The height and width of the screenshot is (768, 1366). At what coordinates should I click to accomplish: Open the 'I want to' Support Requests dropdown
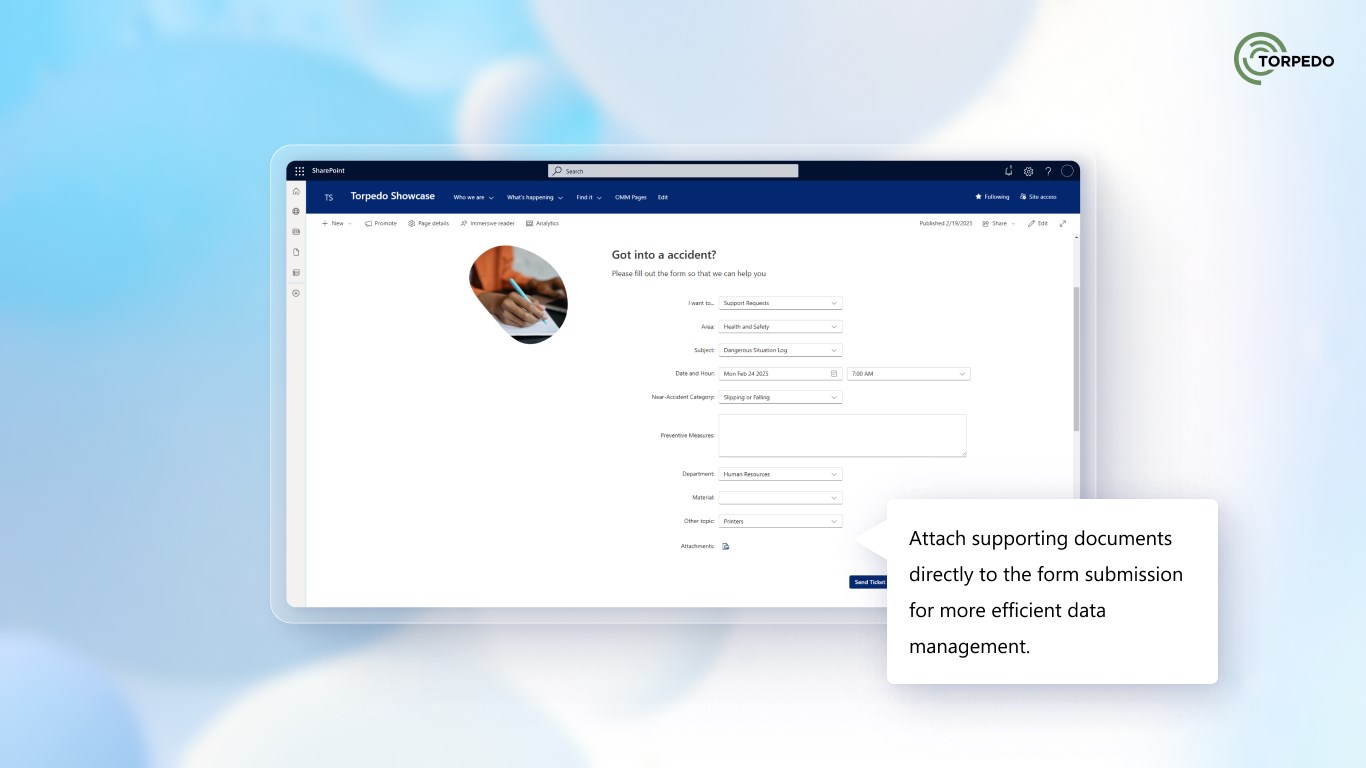[781, 303]
